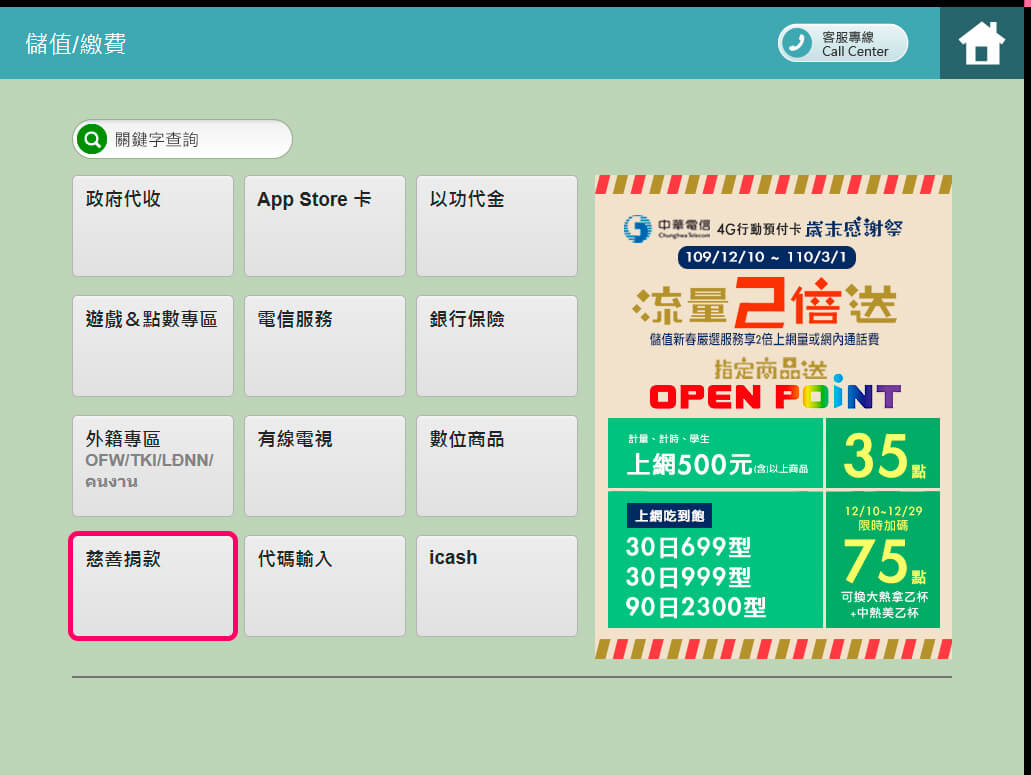The image size is (1031, 775).
Task: Choose the icash tile
Action: coord(496,586)
